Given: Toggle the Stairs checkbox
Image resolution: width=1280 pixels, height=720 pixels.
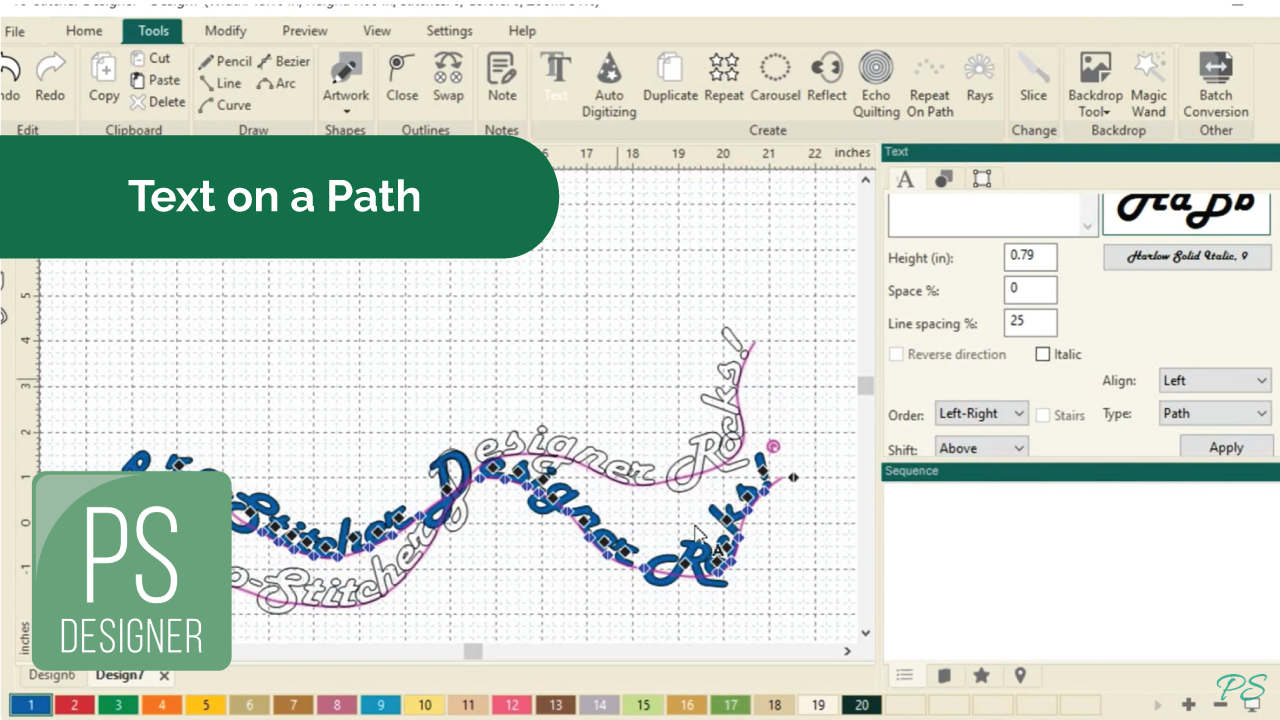Looking at the screenshot, I should (x=1043, y=415).
